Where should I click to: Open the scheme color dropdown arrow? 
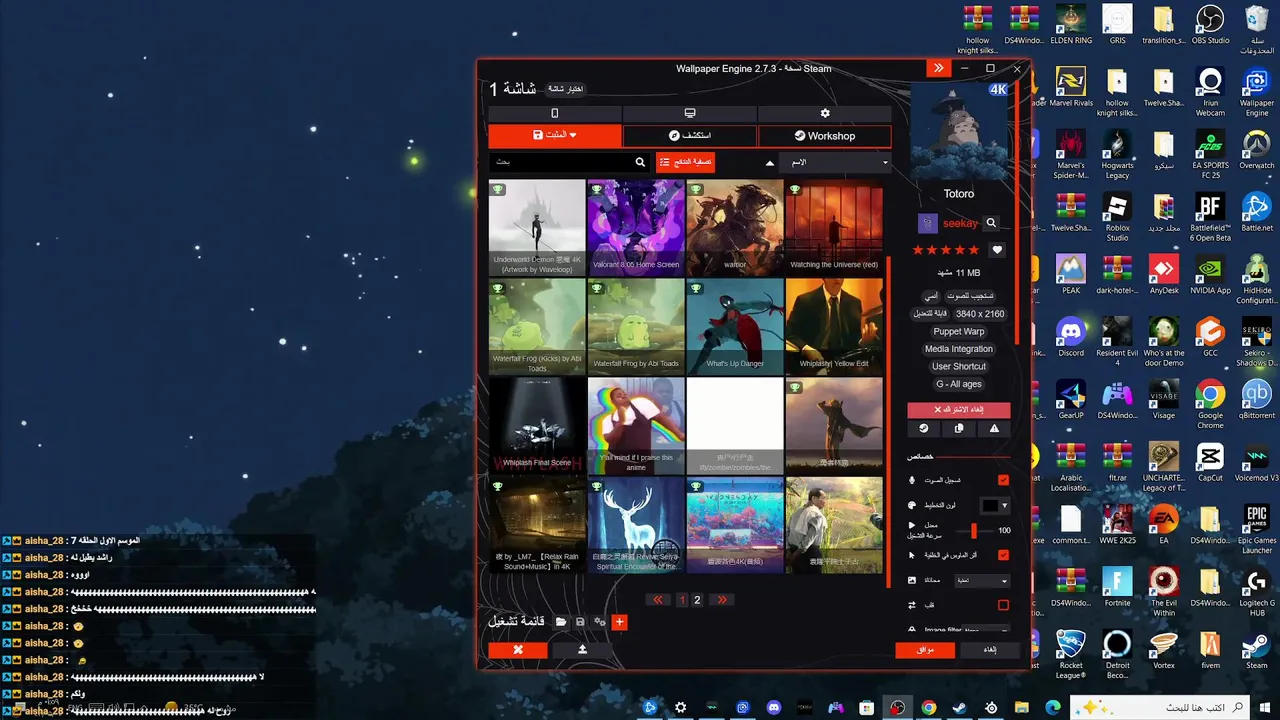[1004, 506]
